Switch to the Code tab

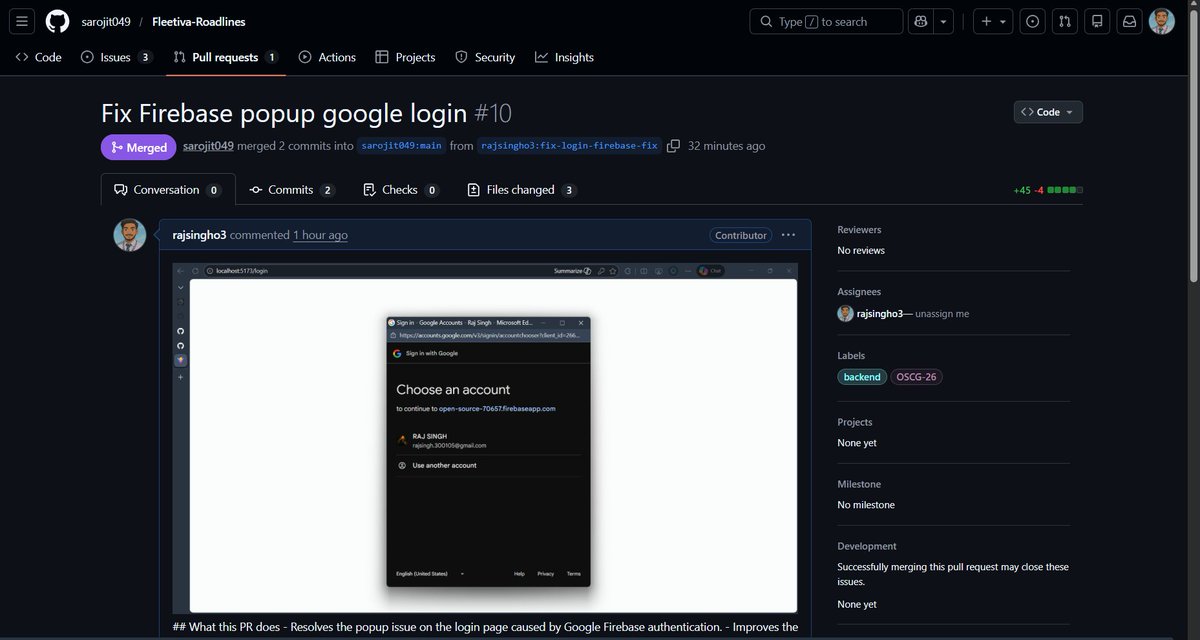39,57
